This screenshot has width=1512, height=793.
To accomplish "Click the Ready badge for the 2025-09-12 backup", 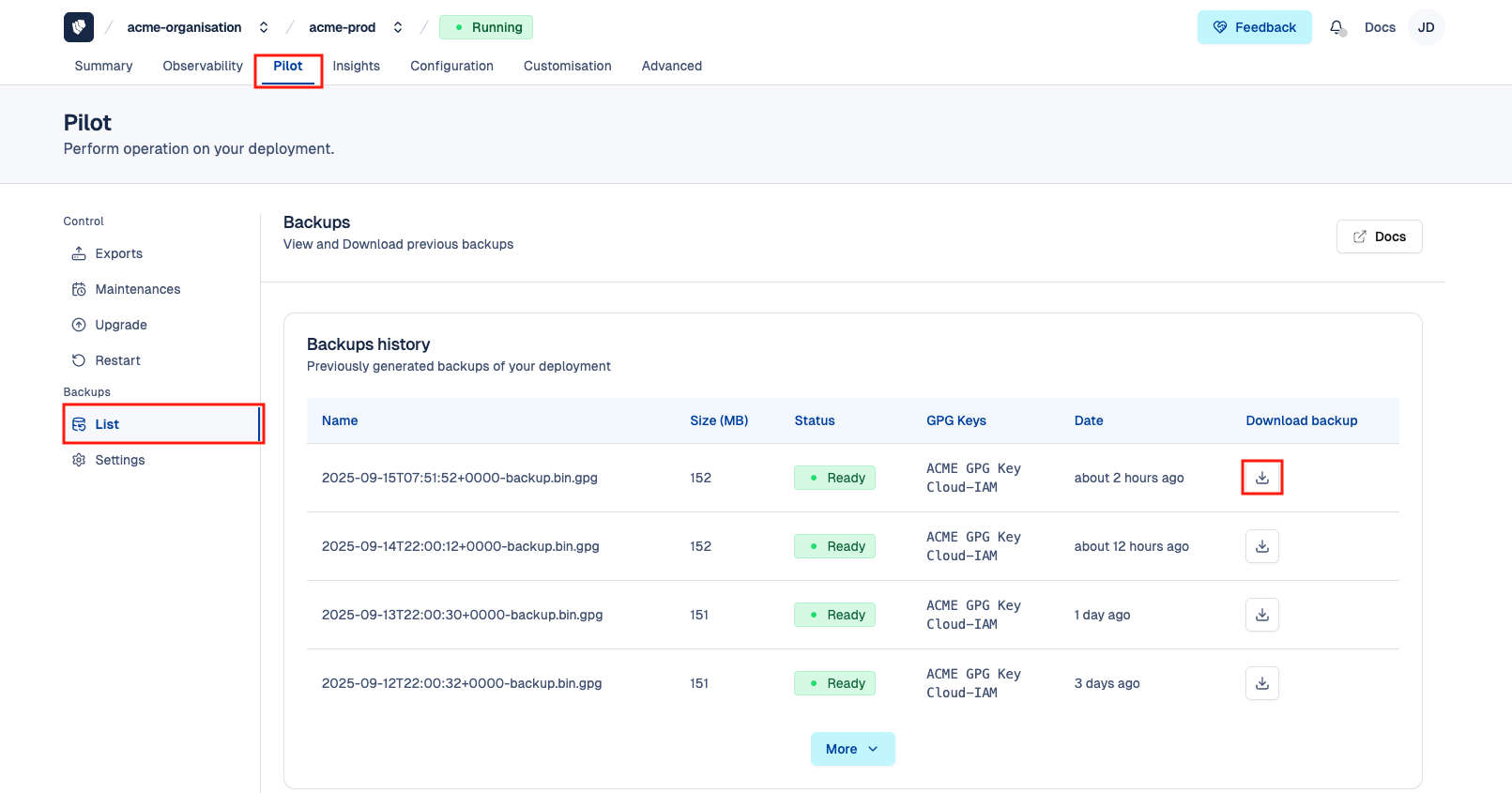I will (834, 683).
